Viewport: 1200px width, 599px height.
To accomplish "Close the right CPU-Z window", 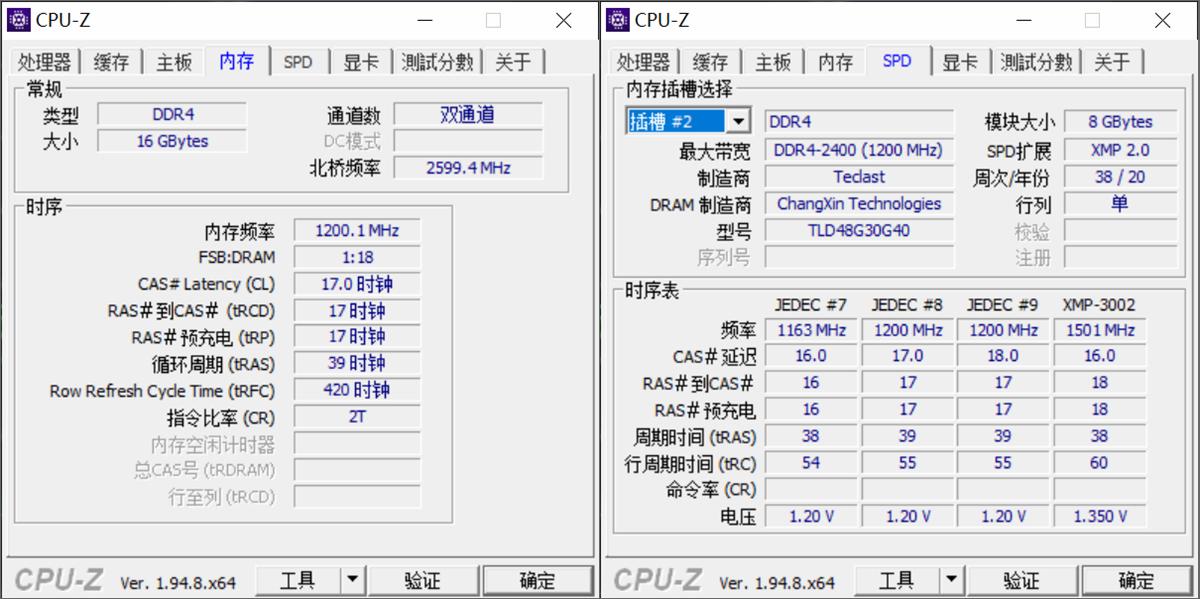I will click(x=1163, y=20).
